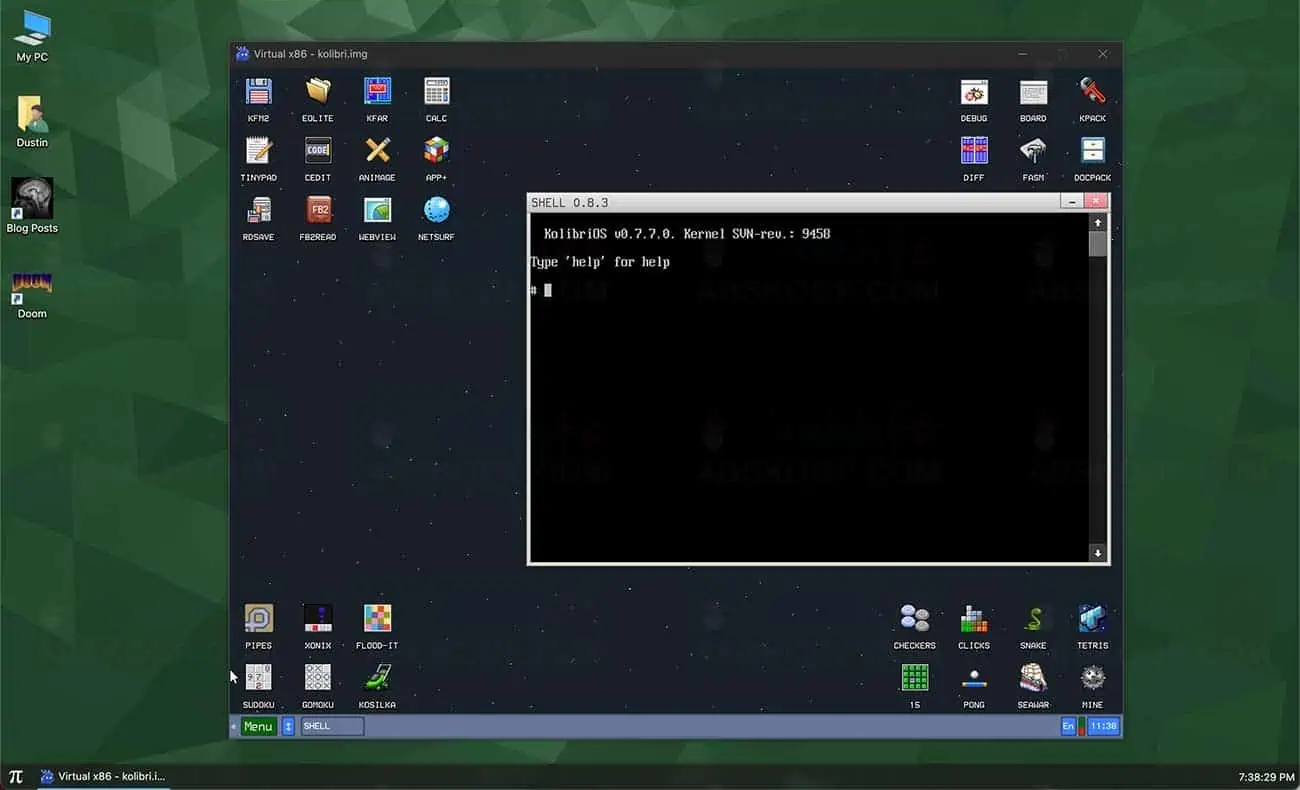Launch the KPACK tool icon
The image size is (1300, 790).
pos(1092,93)
